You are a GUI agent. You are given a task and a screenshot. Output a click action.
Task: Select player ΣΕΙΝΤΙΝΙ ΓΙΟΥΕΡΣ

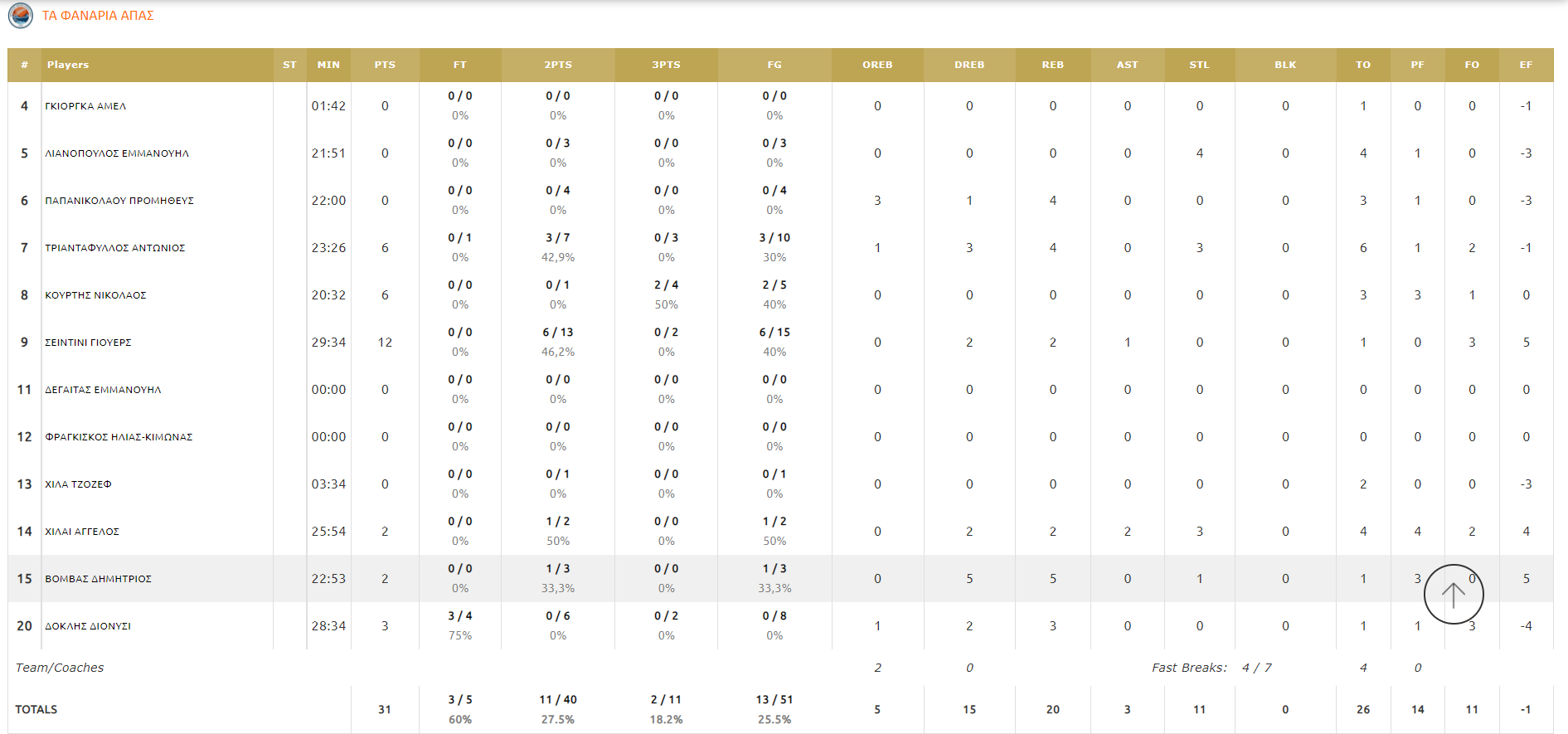click(x=88, y=343)
